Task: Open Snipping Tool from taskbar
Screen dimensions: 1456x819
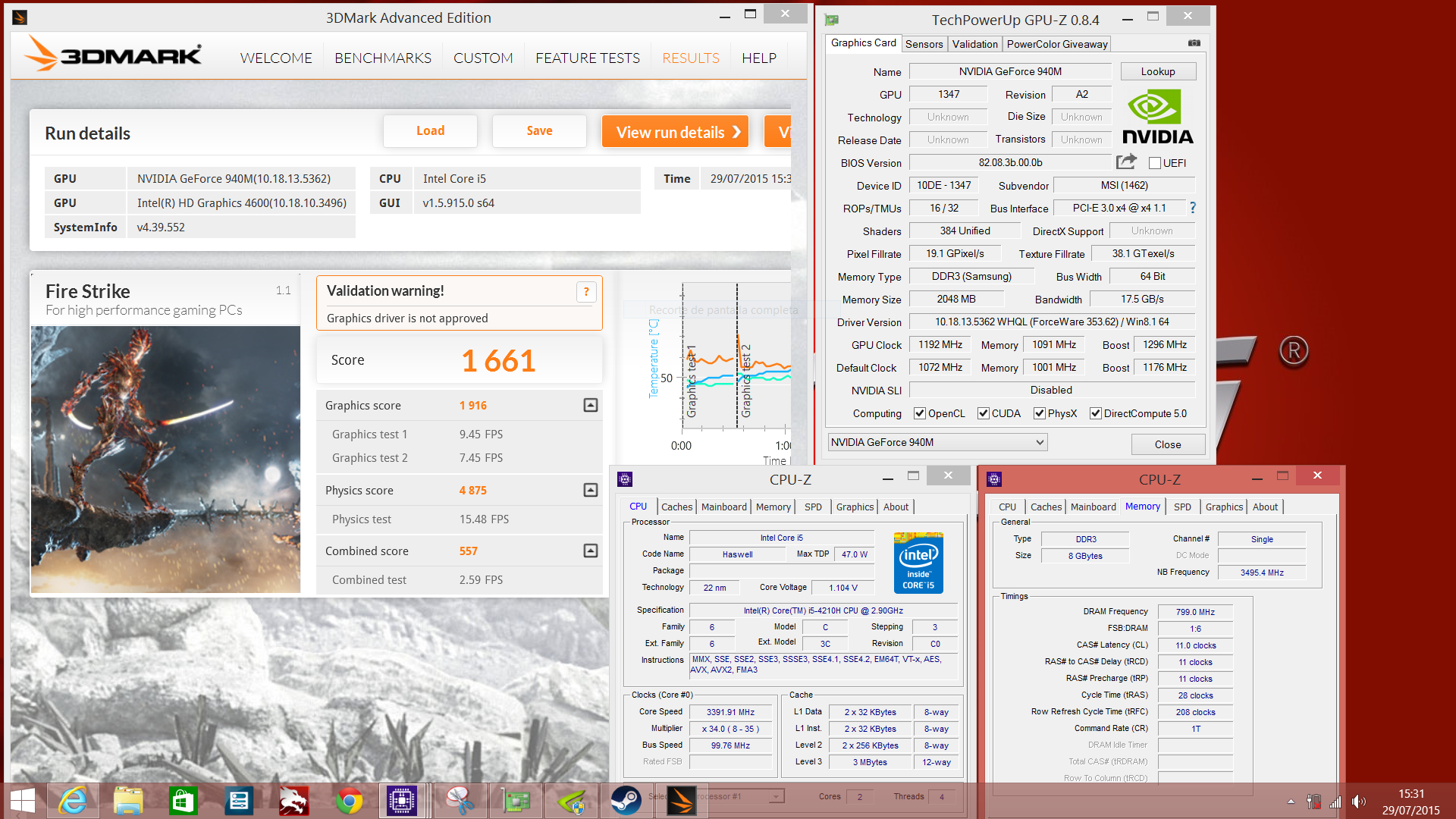Action: coord(460,801)
